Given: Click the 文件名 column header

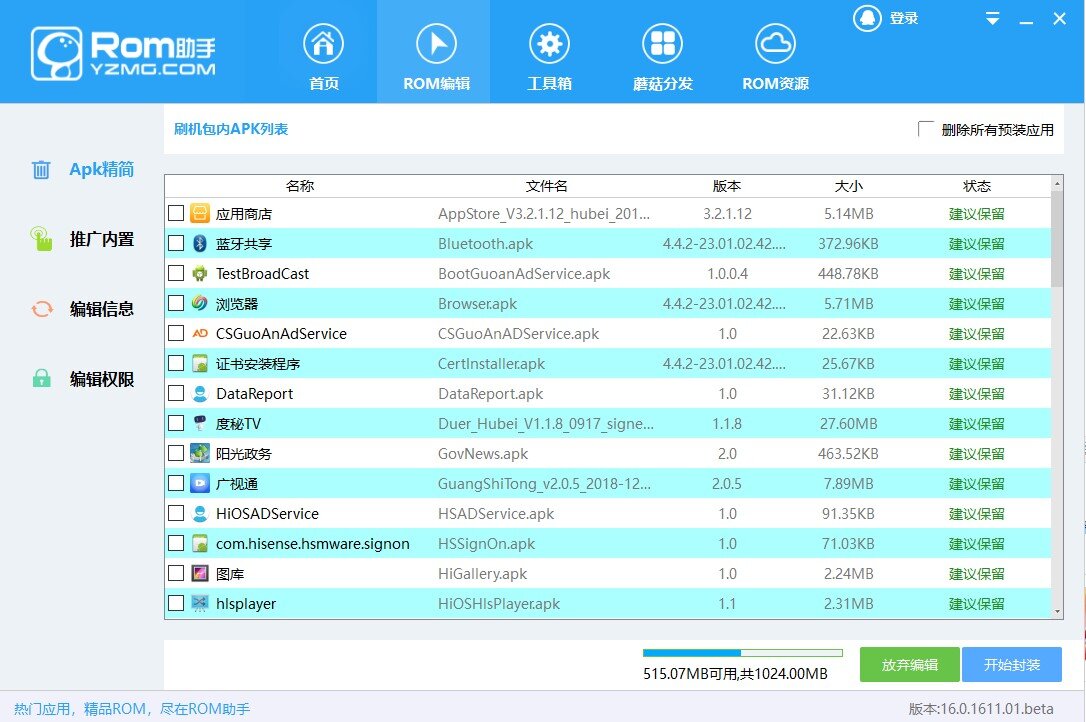Looking at the screenshot, I should 546,186.
